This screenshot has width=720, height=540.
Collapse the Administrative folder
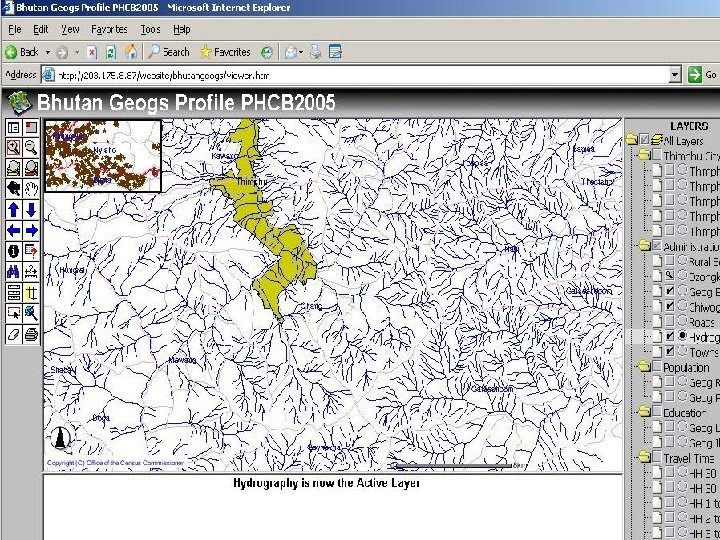[x=645, y=245]
